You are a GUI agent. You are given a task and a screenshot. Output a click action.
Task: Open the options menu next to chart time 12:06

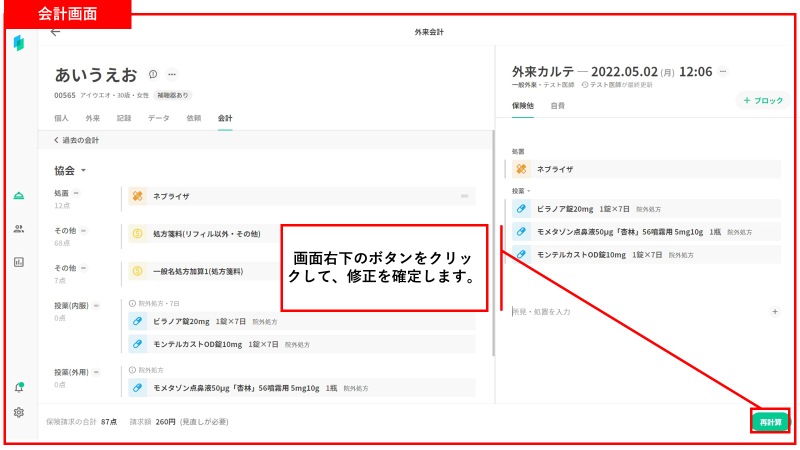point(723,72)
